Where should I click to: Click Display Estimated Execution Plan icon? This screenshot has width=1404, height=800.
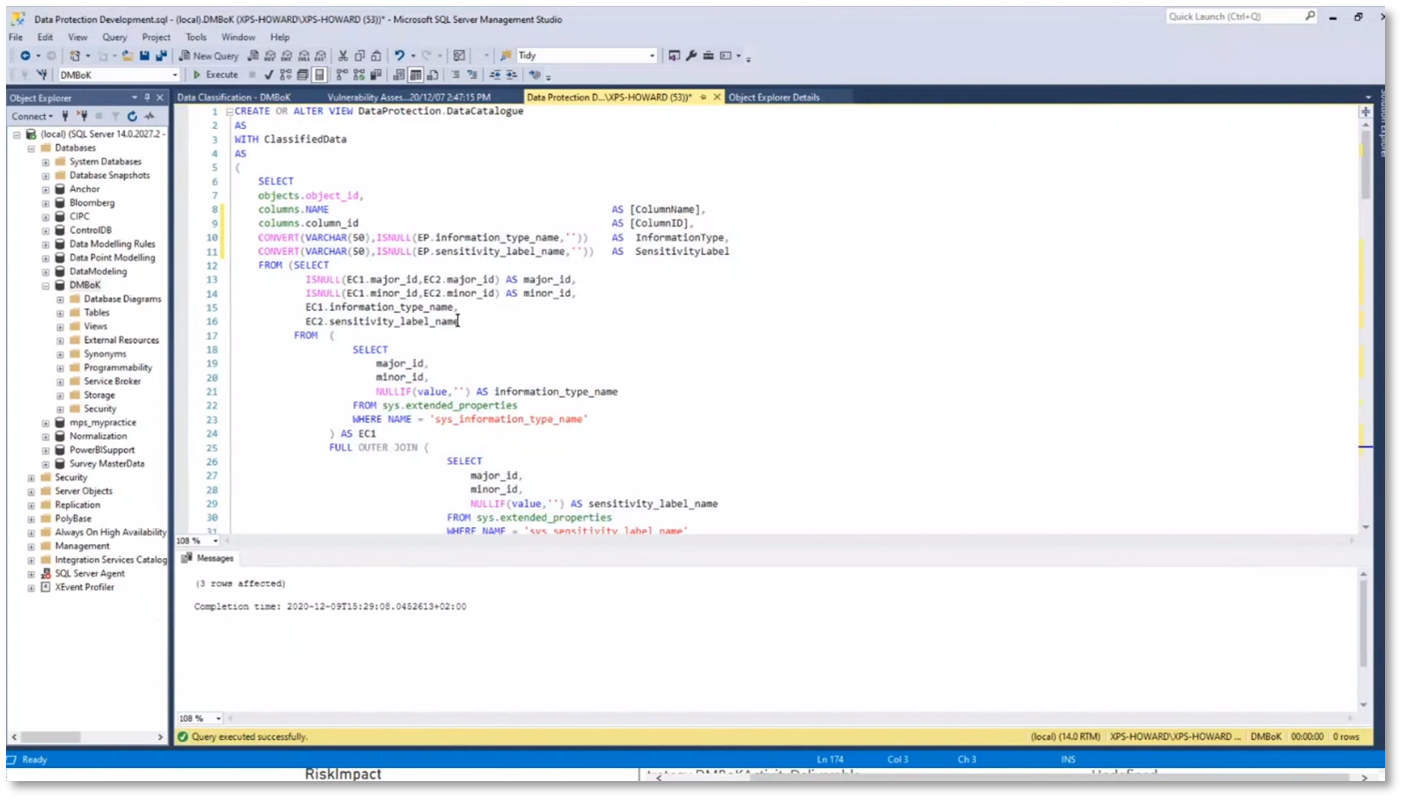(285, 74)
